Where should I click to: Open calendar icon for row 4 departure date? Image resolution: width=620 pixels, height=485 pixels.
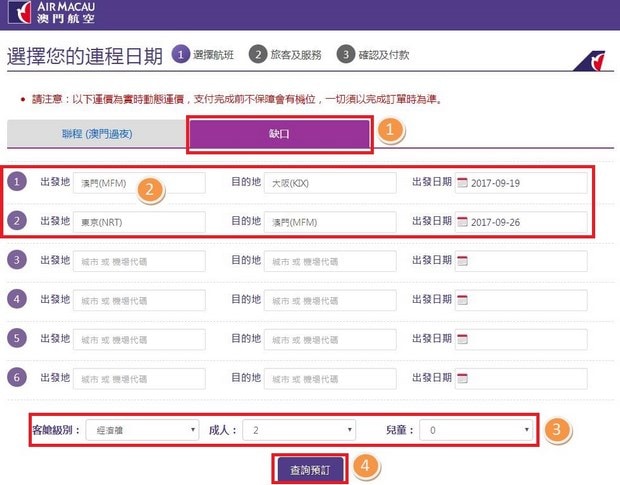tap(462, 300)
